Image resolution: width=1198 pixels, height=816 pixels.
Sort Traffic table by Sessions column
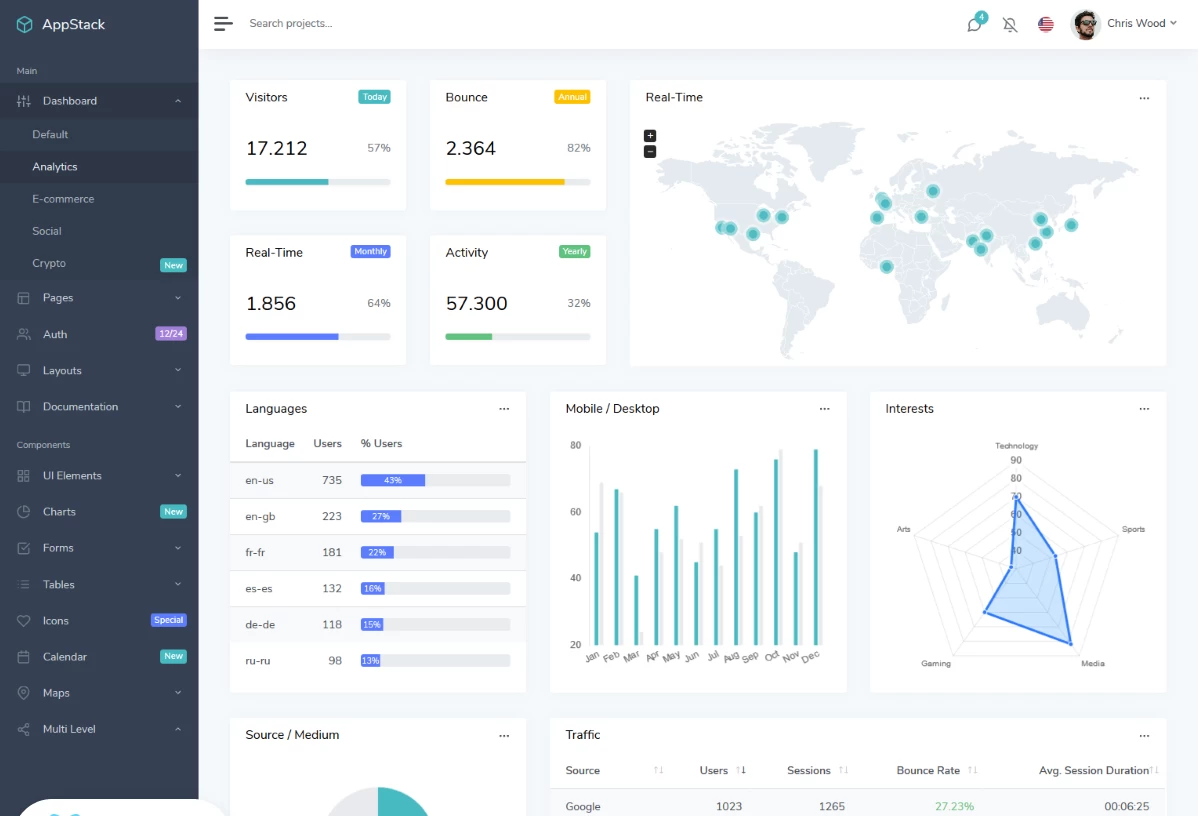tap(817, 770)
